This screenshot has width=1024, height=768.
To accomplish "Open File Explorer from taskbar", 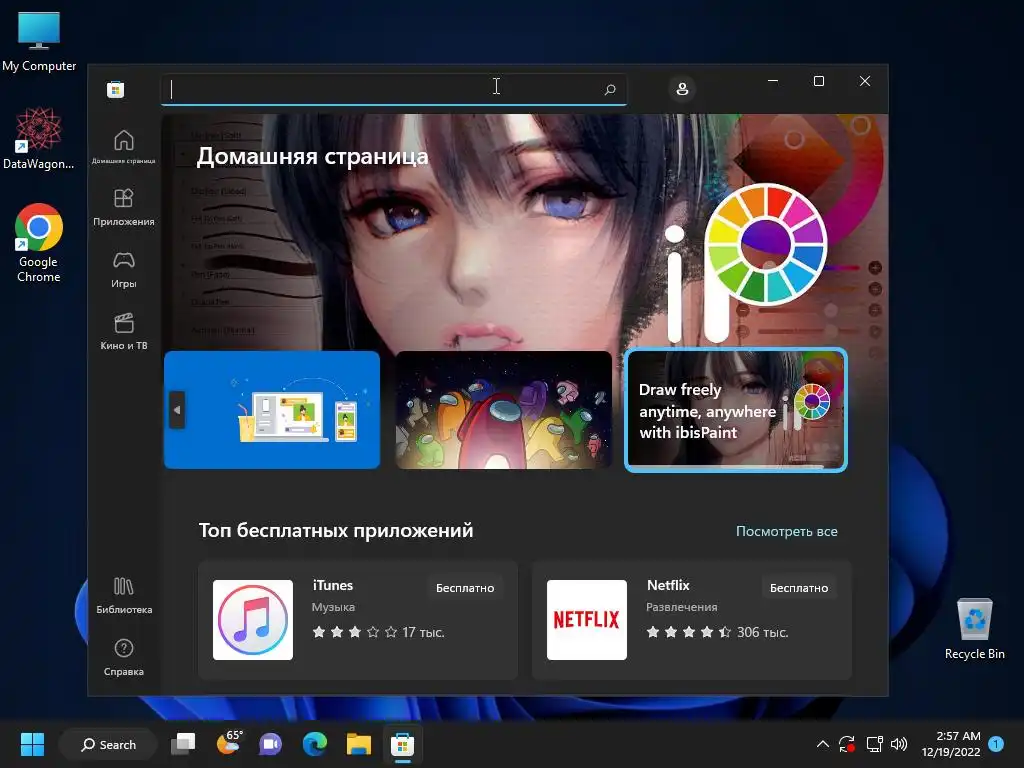I will (359, 744).
